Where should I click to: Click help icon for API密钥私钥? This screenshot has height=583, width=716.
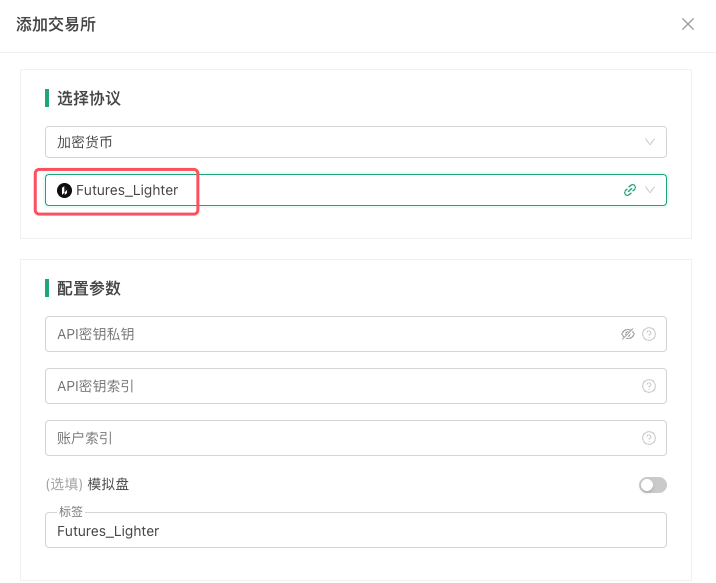coord(649,334)
